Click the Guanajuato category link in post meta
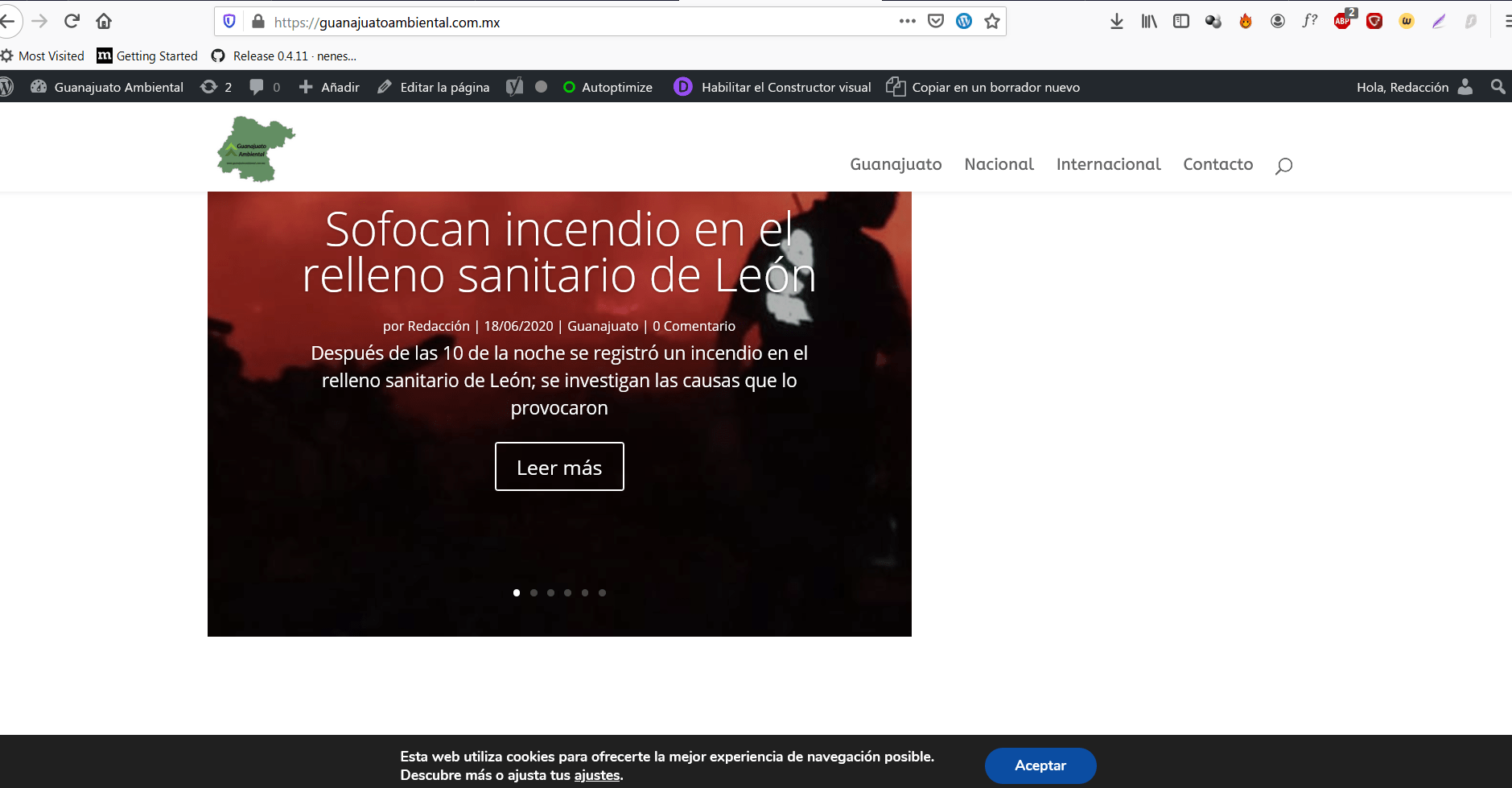Screen dimensions: 1512x788 [x=603, y=326]
